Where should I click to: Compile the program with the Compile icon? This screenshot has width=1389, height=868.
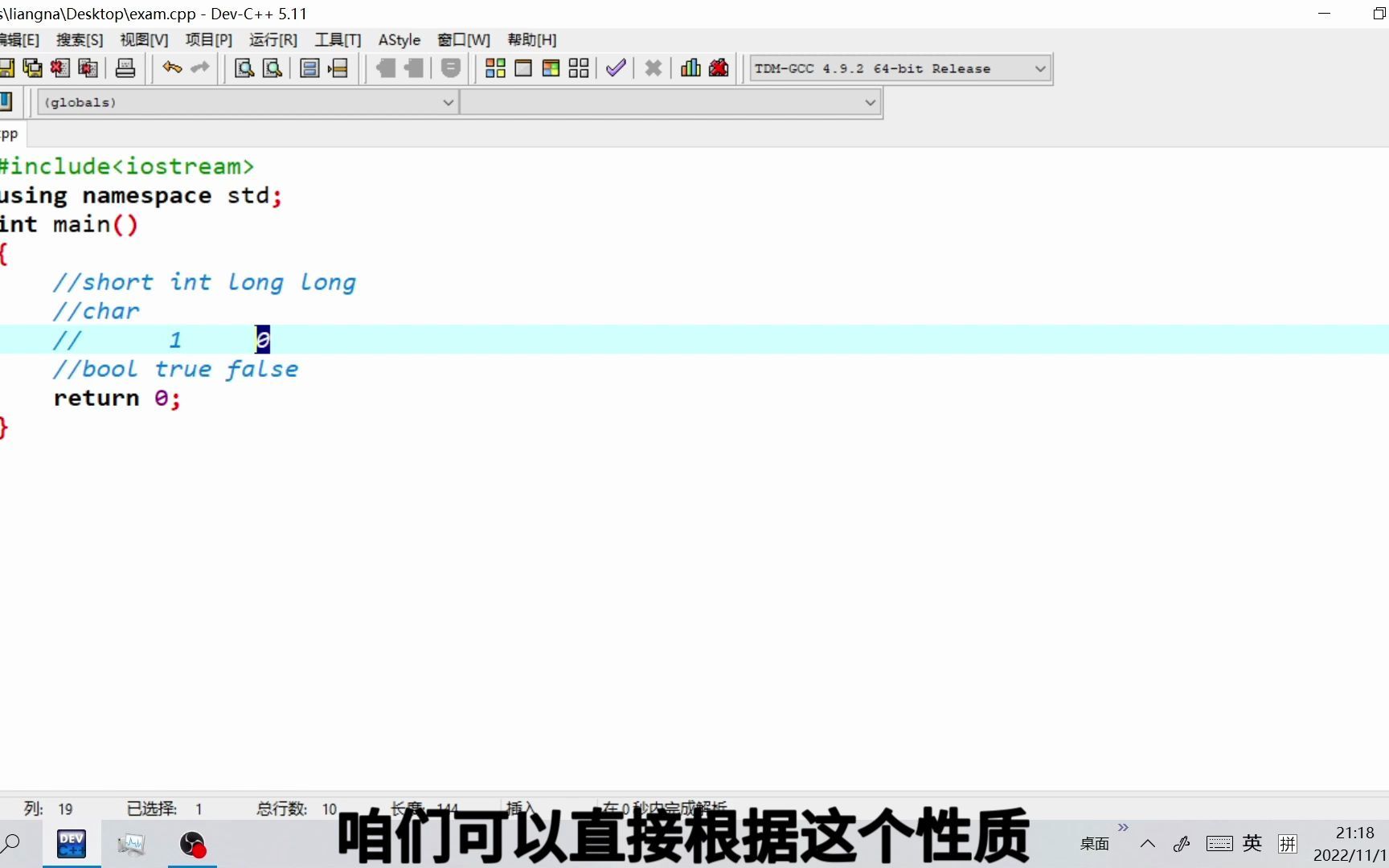click(495, 68)
